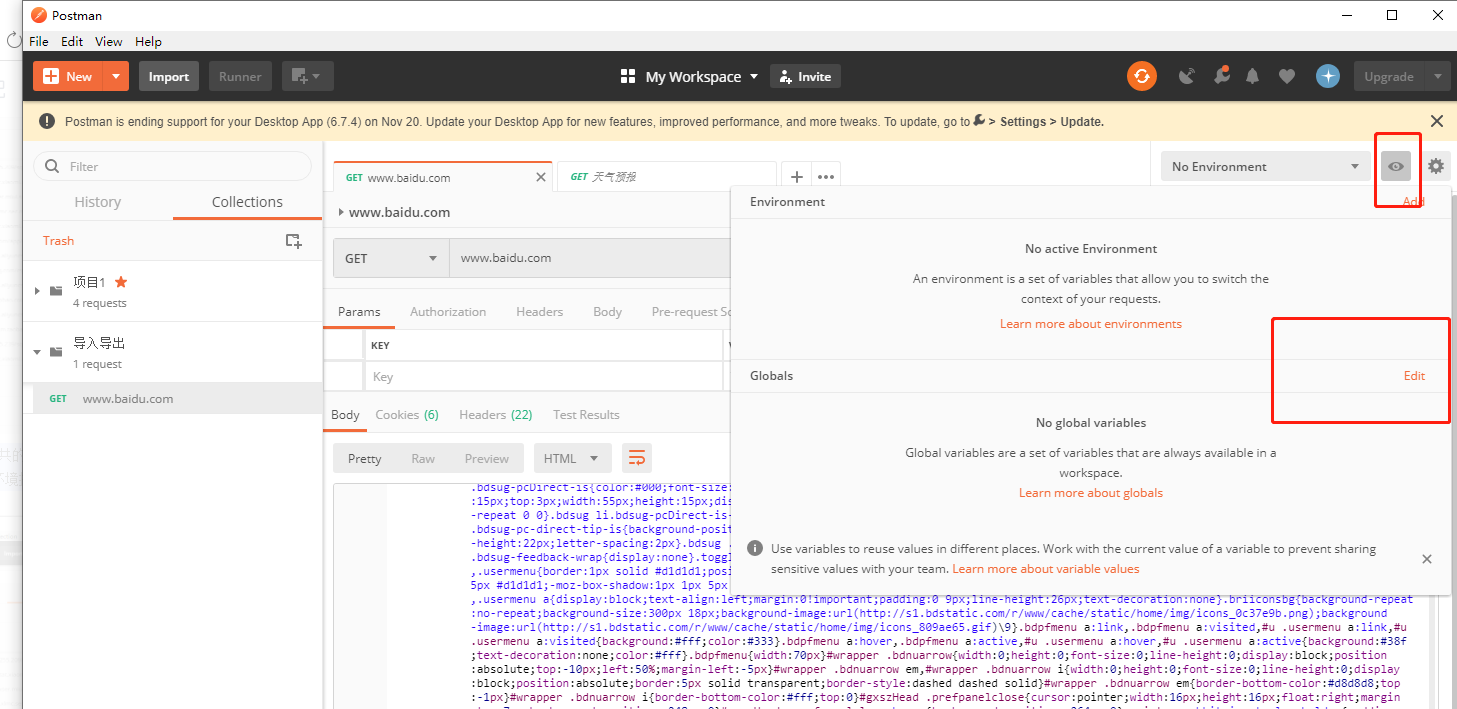
Task: Open the notifications bell icon
Action: coord(1253,77)
